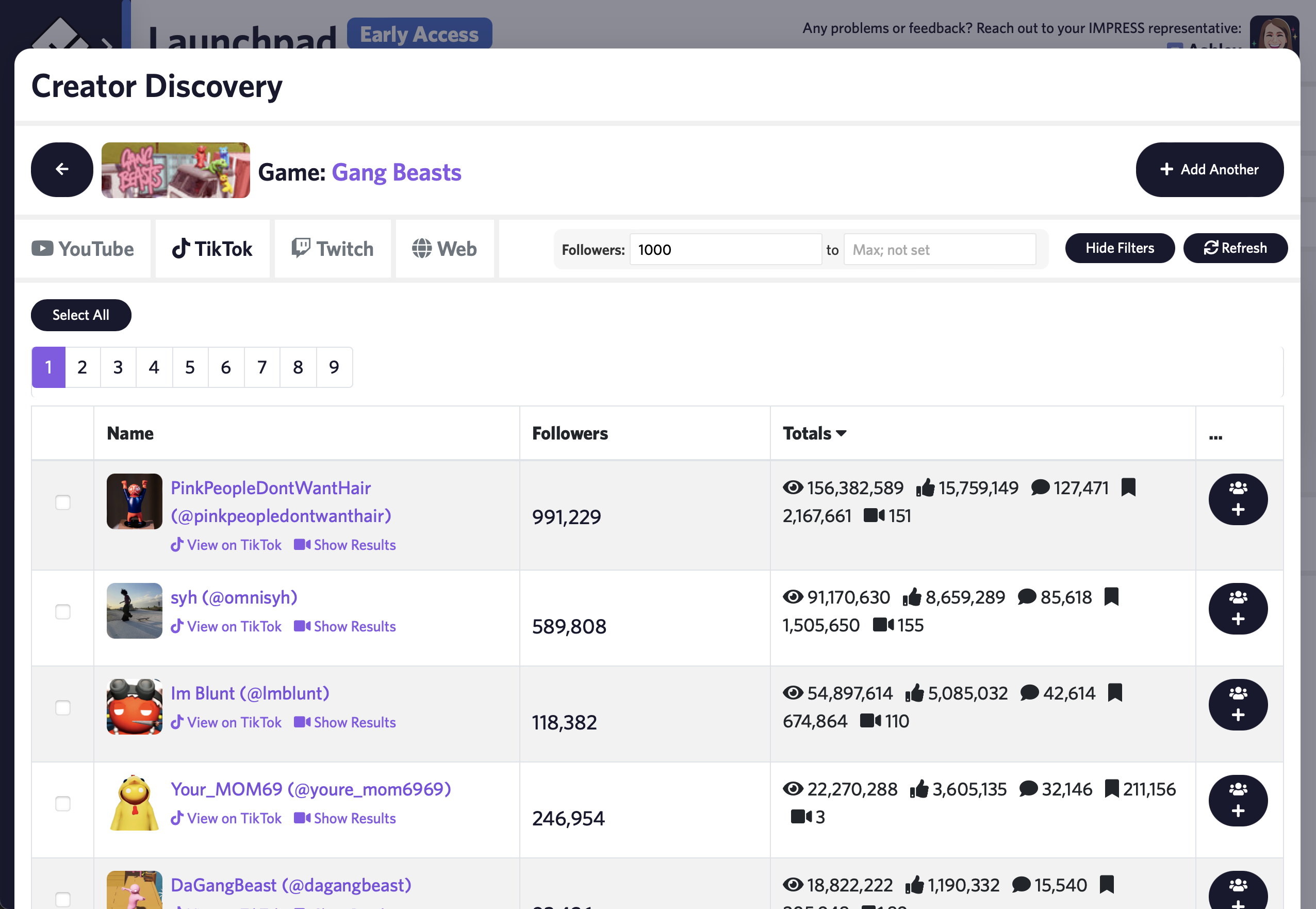The height and width of the screenshot is (909, 1316).
Task: Add PinkPeopleDontWantHair to group with plus icon
Action: coord(1238,499)
